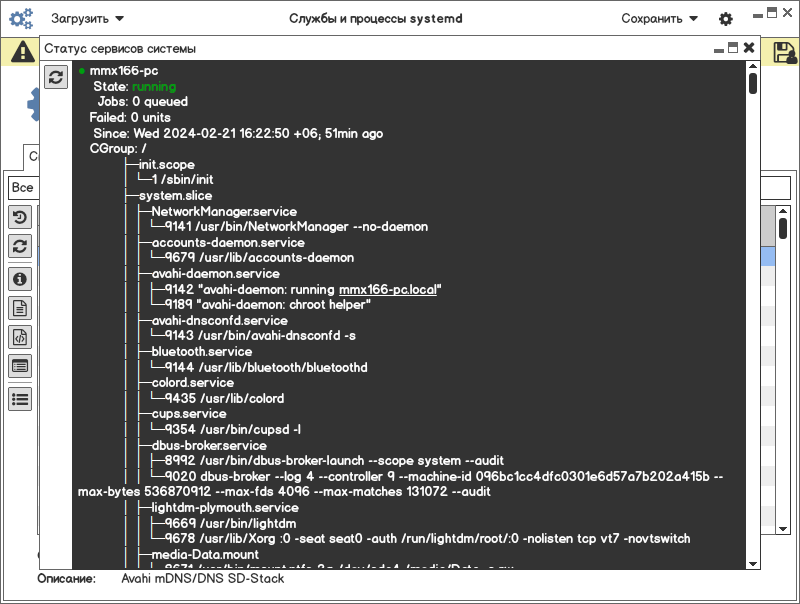Click the journal list panel icon
800x604 pixels.
(x=20, y=366)
